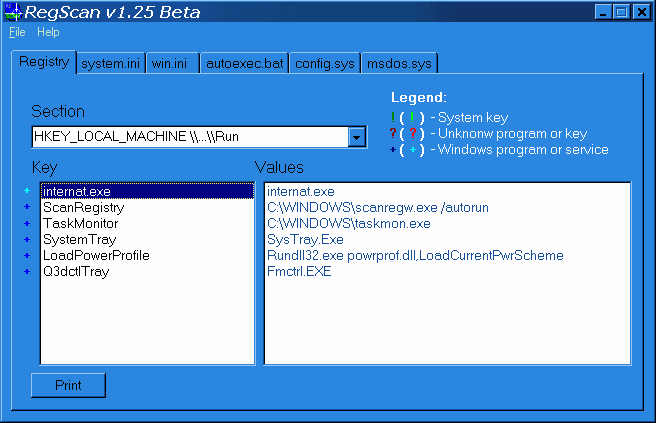
Task: Maximize the RegScan window
Action: point(621,12)
